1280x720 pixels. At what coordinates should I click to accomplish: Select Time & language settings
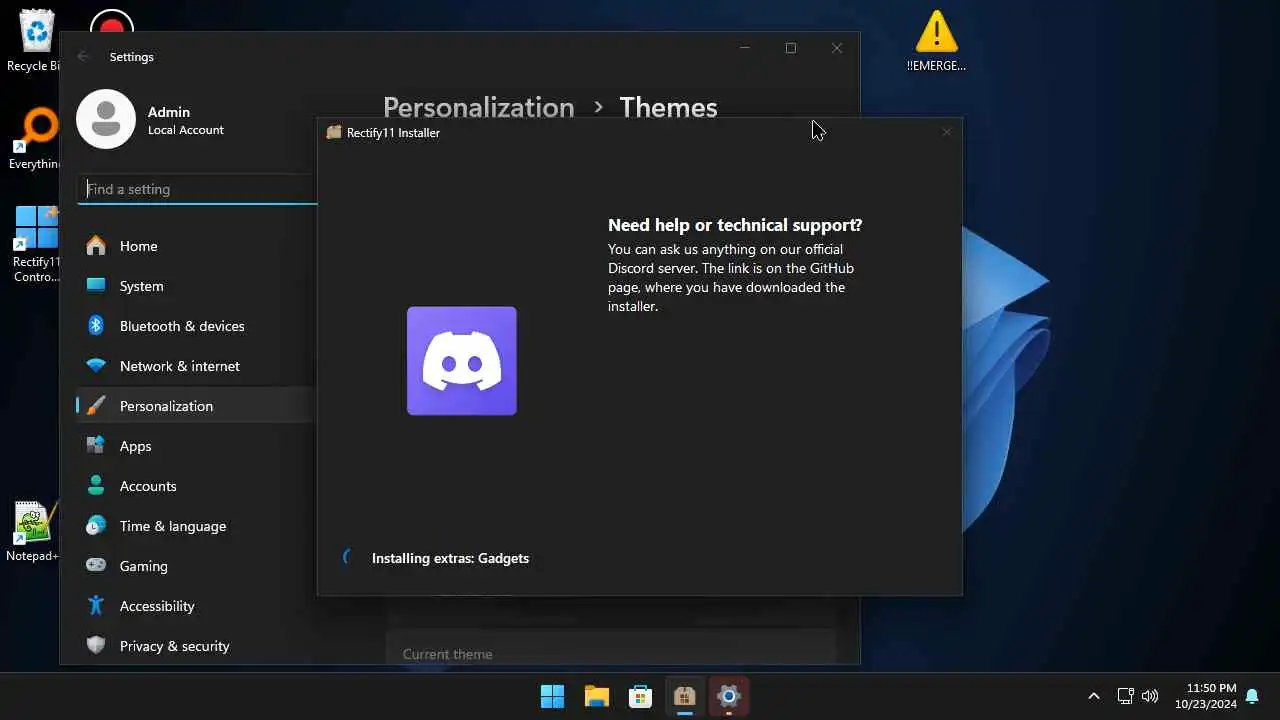(196, 526)
